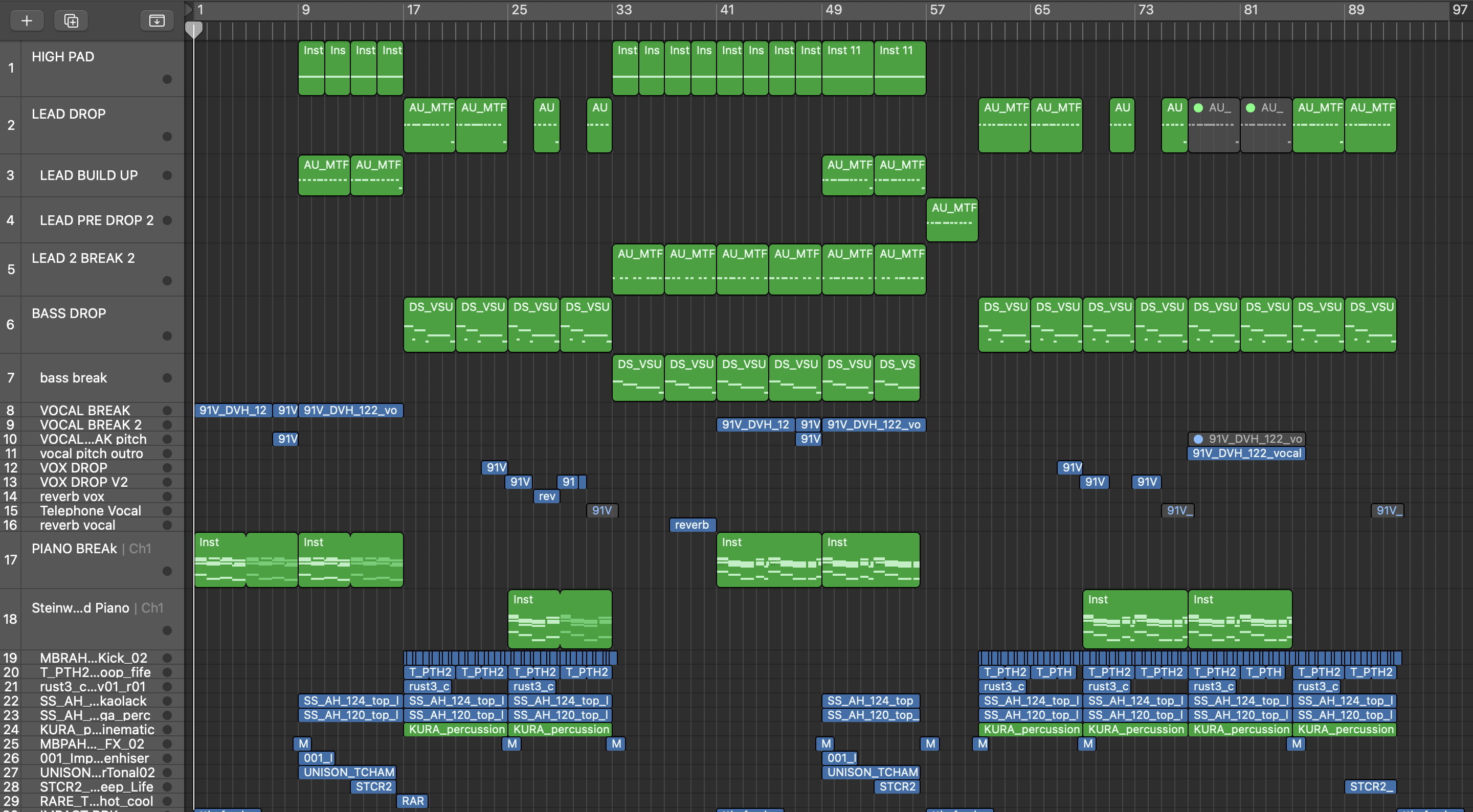This screenshot has height=812, width=1473.
Task: Click the BASS DROP track indicator dot
Action: click(x=167, y=335)
